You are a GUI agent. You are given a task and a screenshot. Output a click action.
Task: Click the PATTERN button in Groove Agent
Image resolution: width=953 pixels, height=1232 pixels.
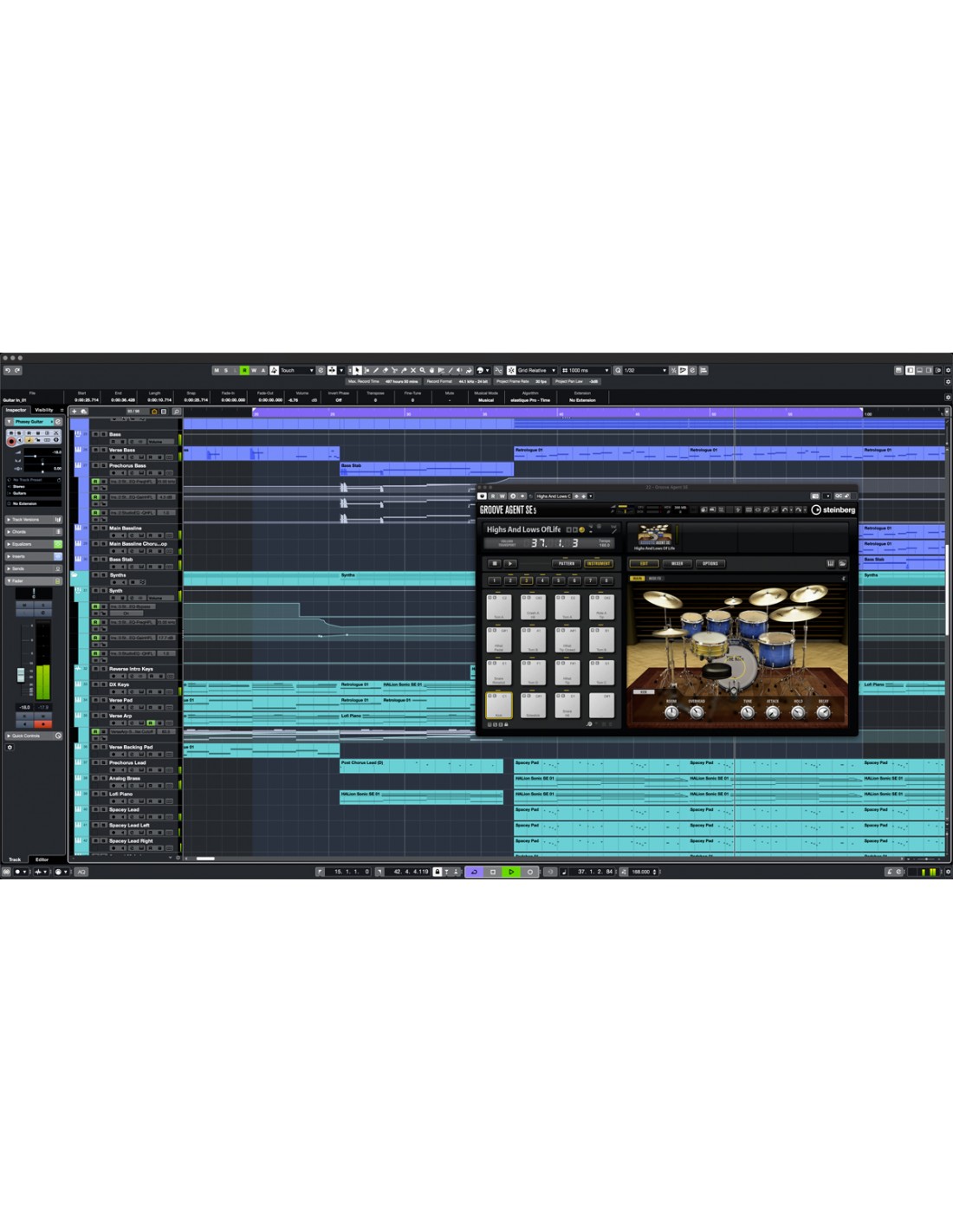click(567, 563)
